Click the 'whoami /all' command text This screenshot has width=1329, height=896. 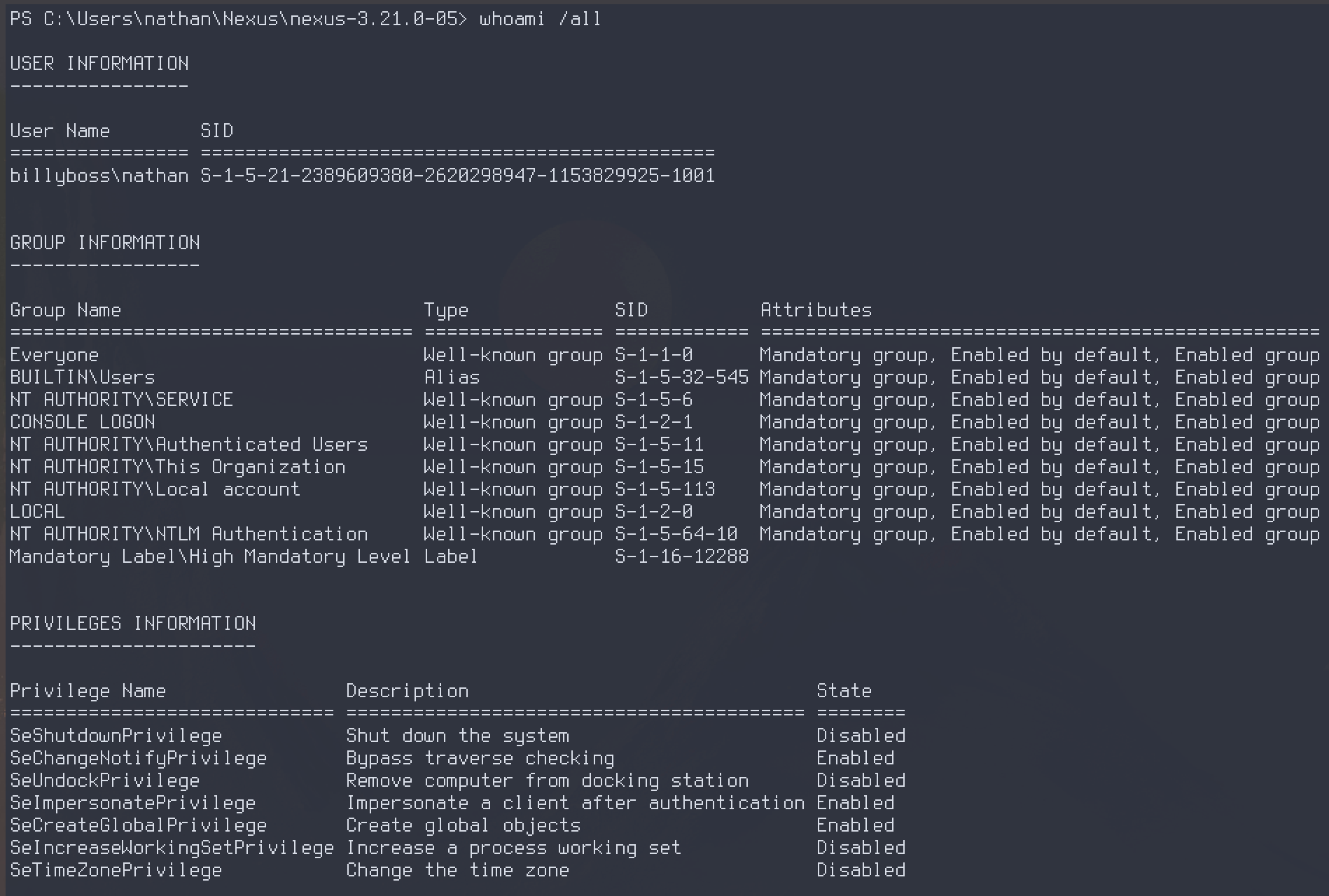[540, 19]
